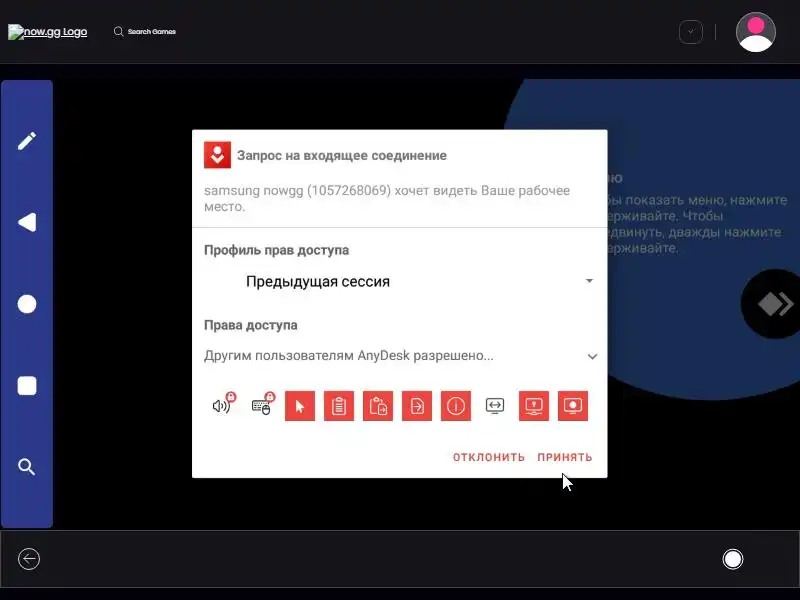Toggle the file manager permission
The image size is (800, 600).
pyautogui.click(x=417, y=406)
